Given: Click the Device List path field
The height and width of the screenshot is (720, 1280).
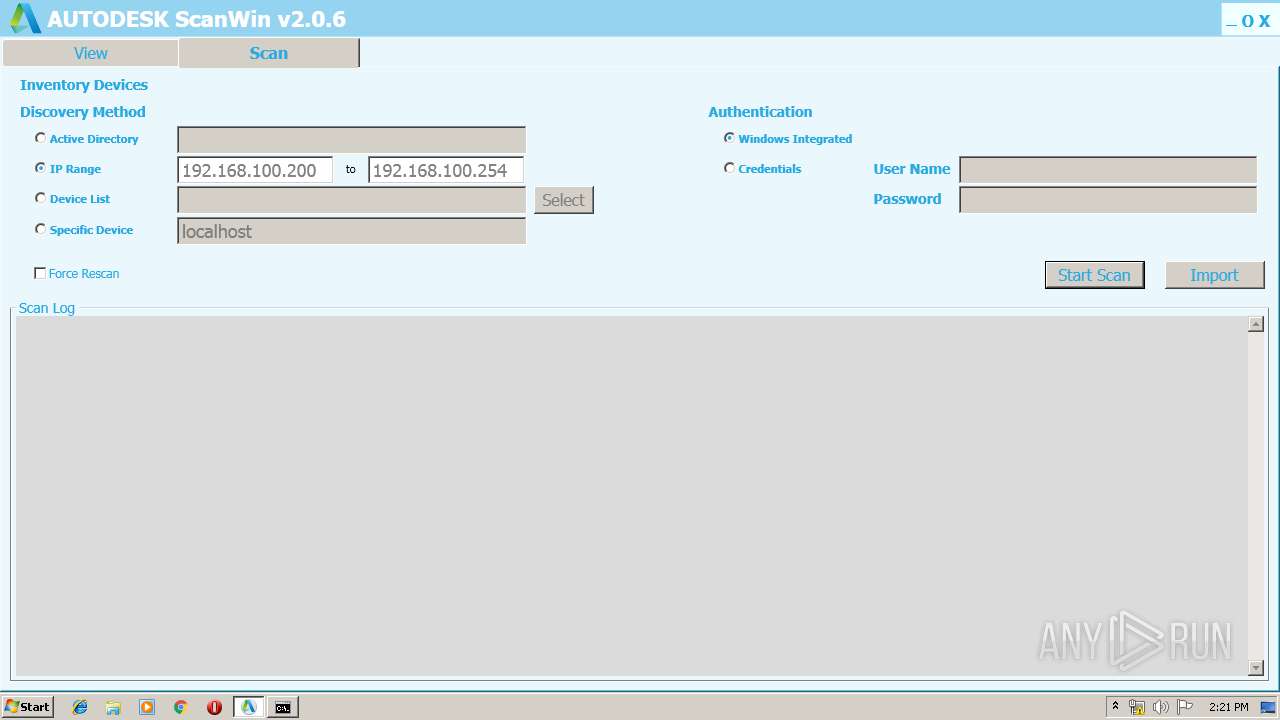Looking at the screenshot, I should (x=351, y=200).
